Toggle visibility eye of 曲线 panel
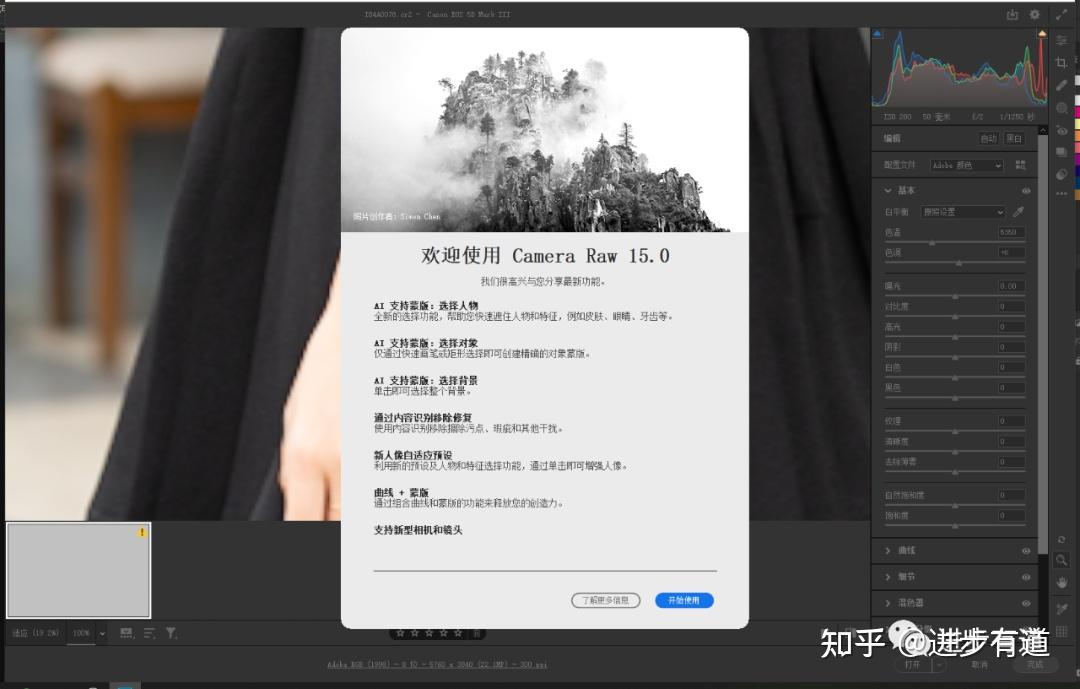The height and width of the screenshot is (689, 1080). [1026, 551]
